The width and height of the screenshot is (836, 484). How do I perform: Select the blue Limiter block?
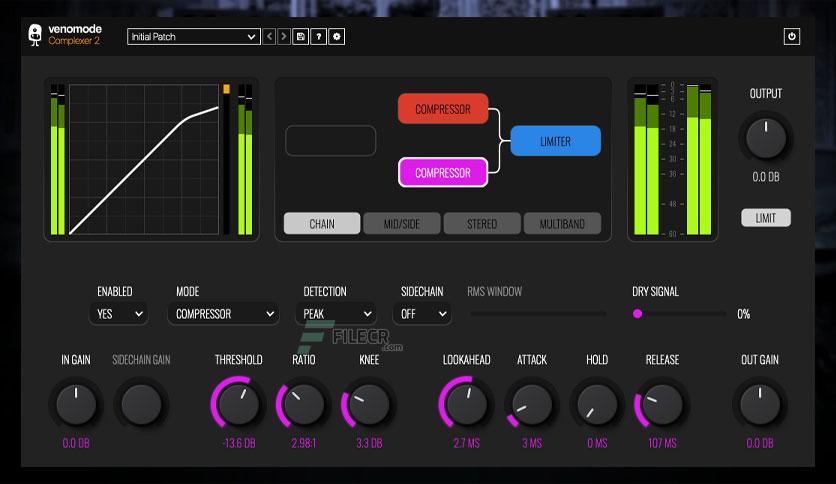[x=556, y=141]
